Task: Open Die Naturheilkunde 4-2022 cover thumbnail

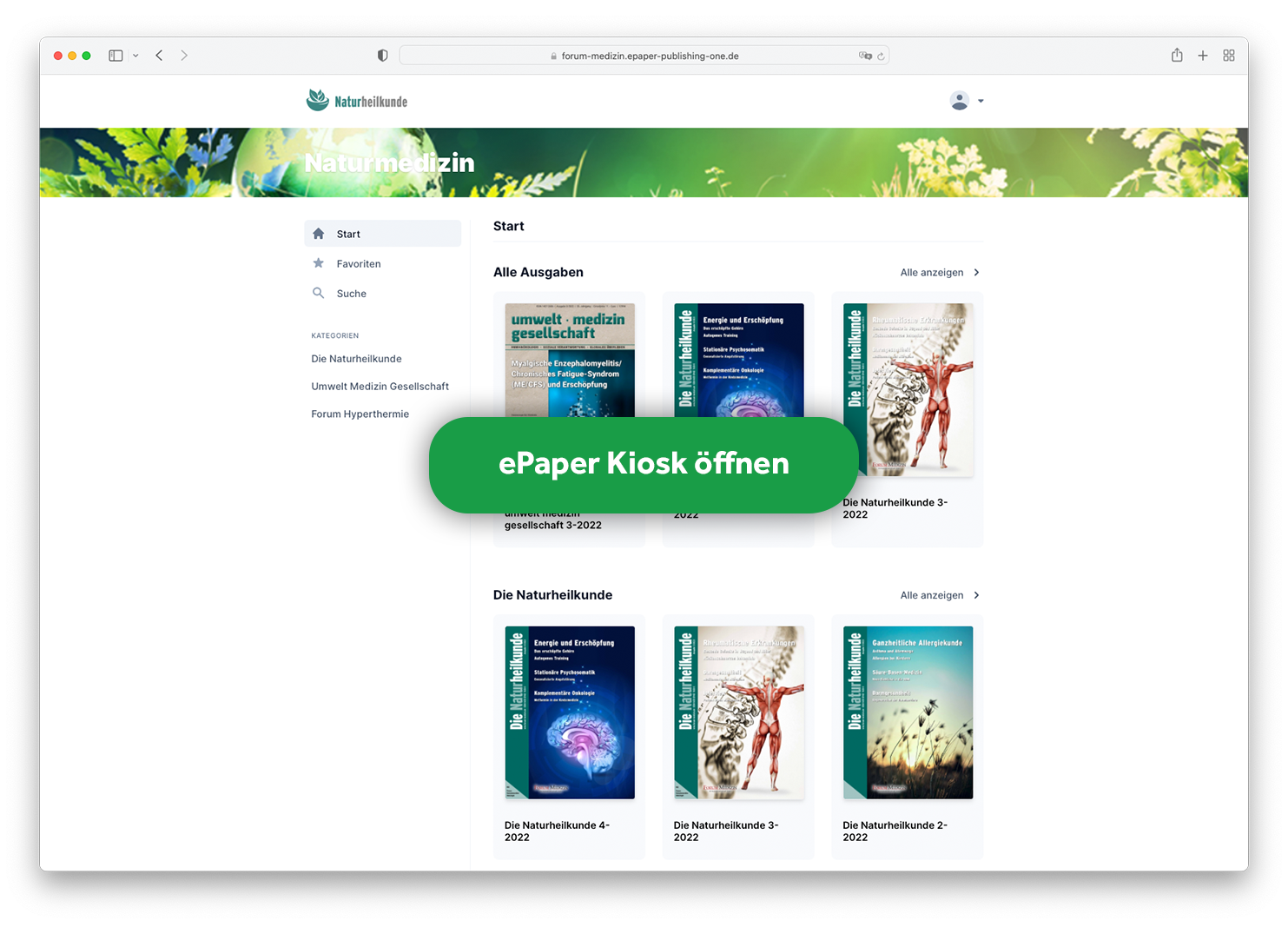Action: [x=570, y=712]
